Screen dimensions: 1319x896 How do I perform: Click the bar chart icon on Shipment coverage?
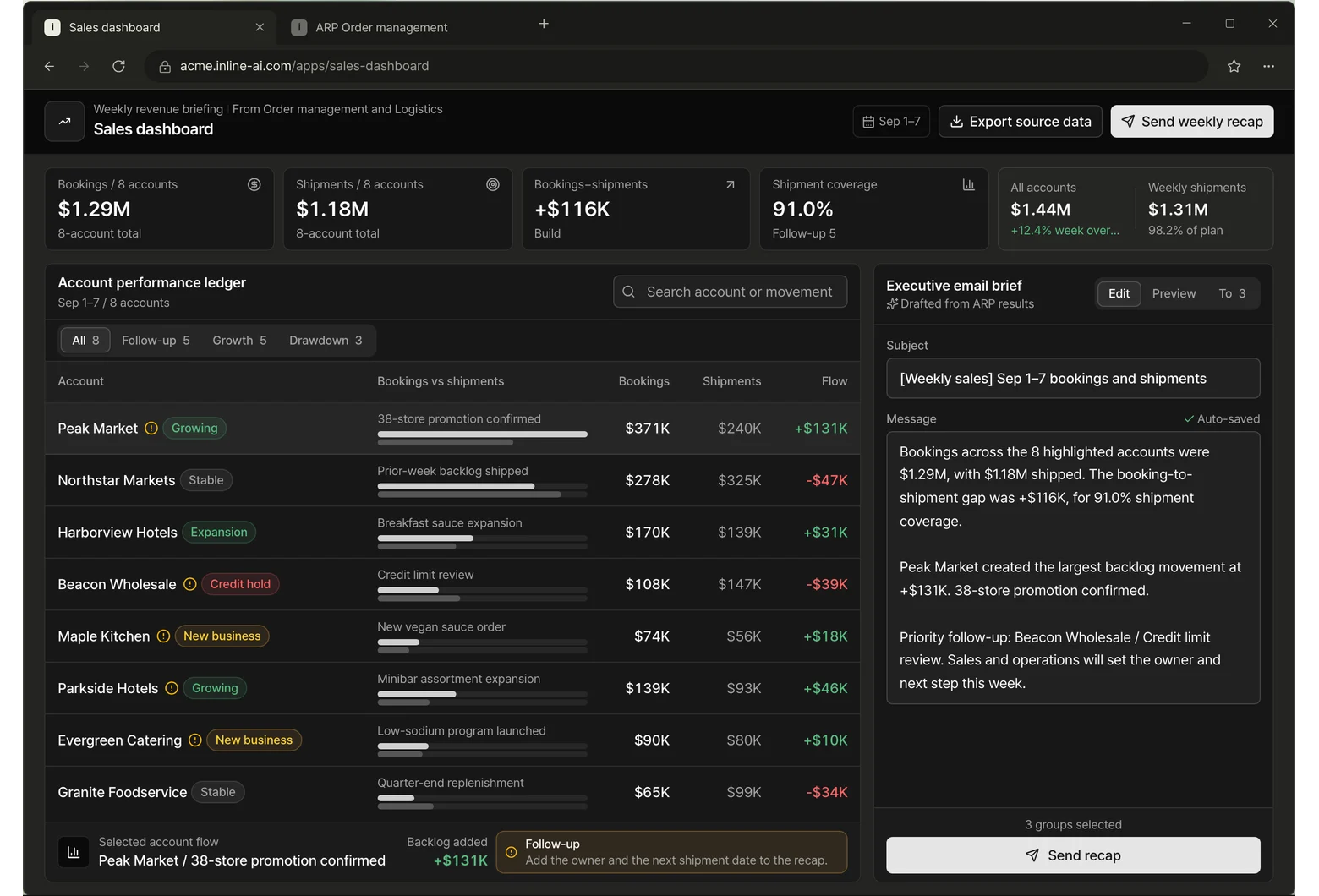coord(968,184)
